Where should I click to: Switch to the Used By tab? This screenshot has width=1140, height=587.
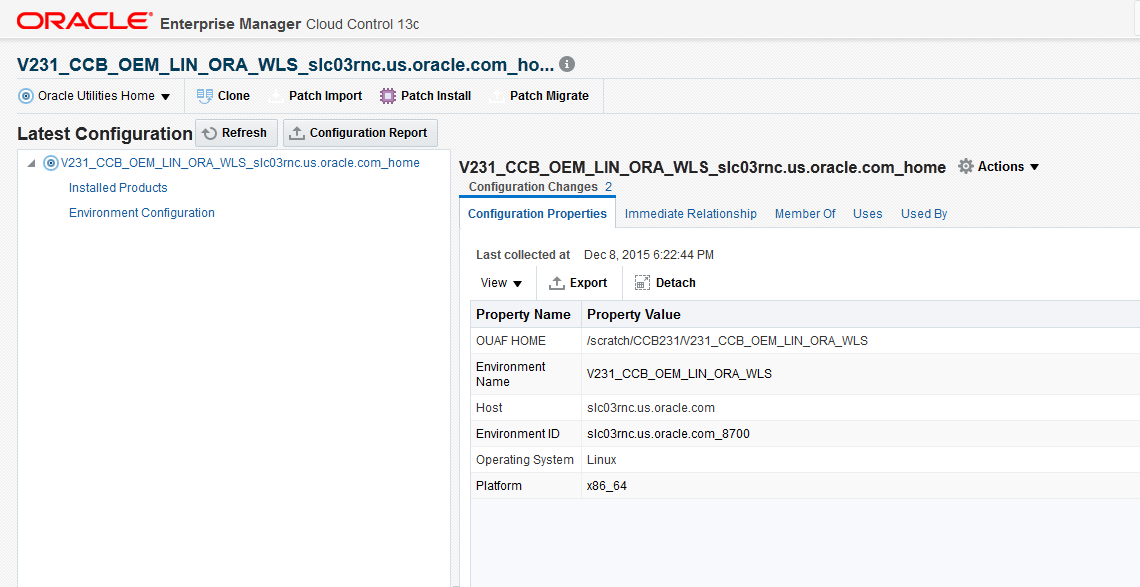[x=924, y=214]
